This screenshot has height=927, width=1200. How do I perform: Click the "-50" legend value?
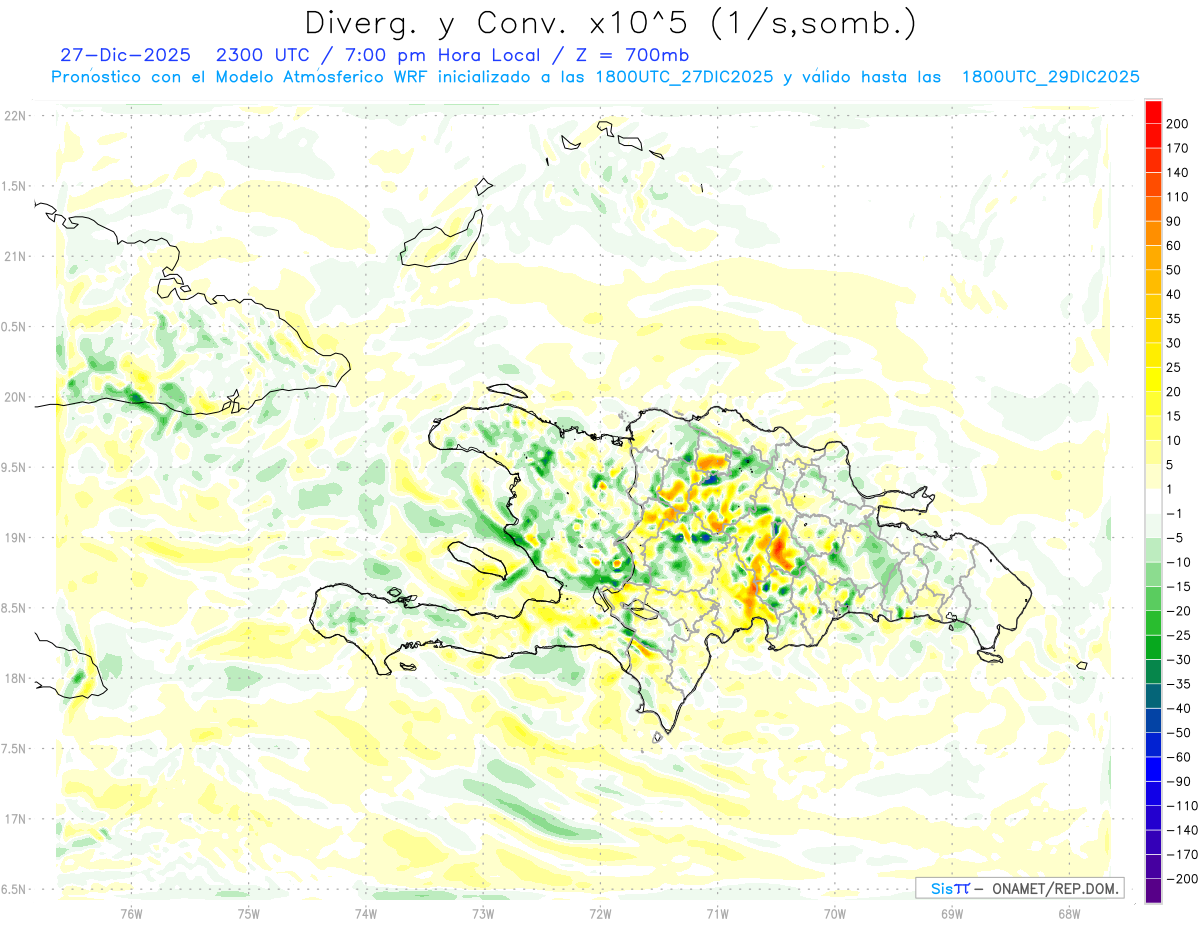(1180, 733)
